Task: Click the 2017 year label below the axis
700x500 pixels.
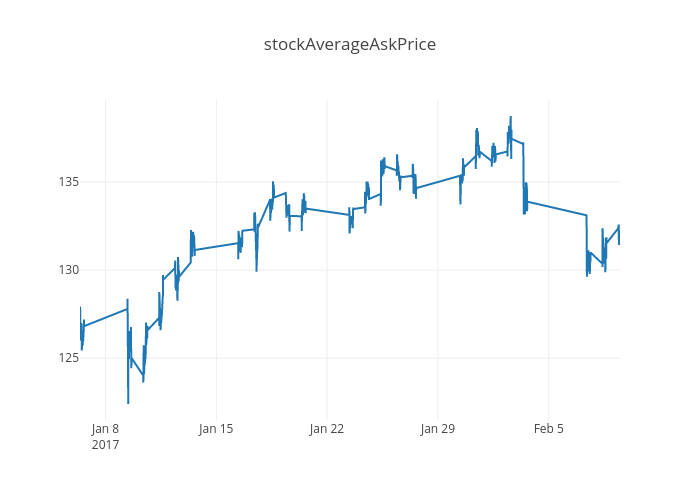Action: click(x=105, y=444)
